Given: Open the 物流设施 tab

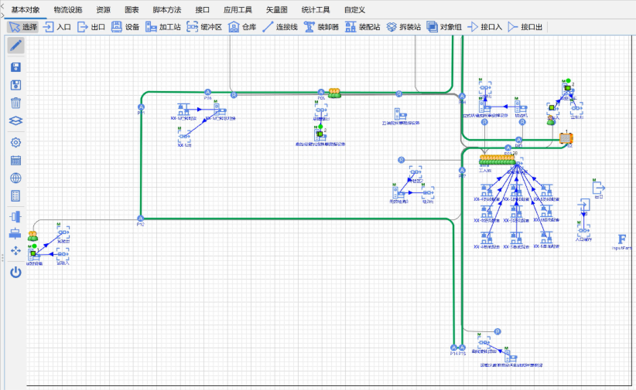Looking at the screenshot, I should coord(68,10).
